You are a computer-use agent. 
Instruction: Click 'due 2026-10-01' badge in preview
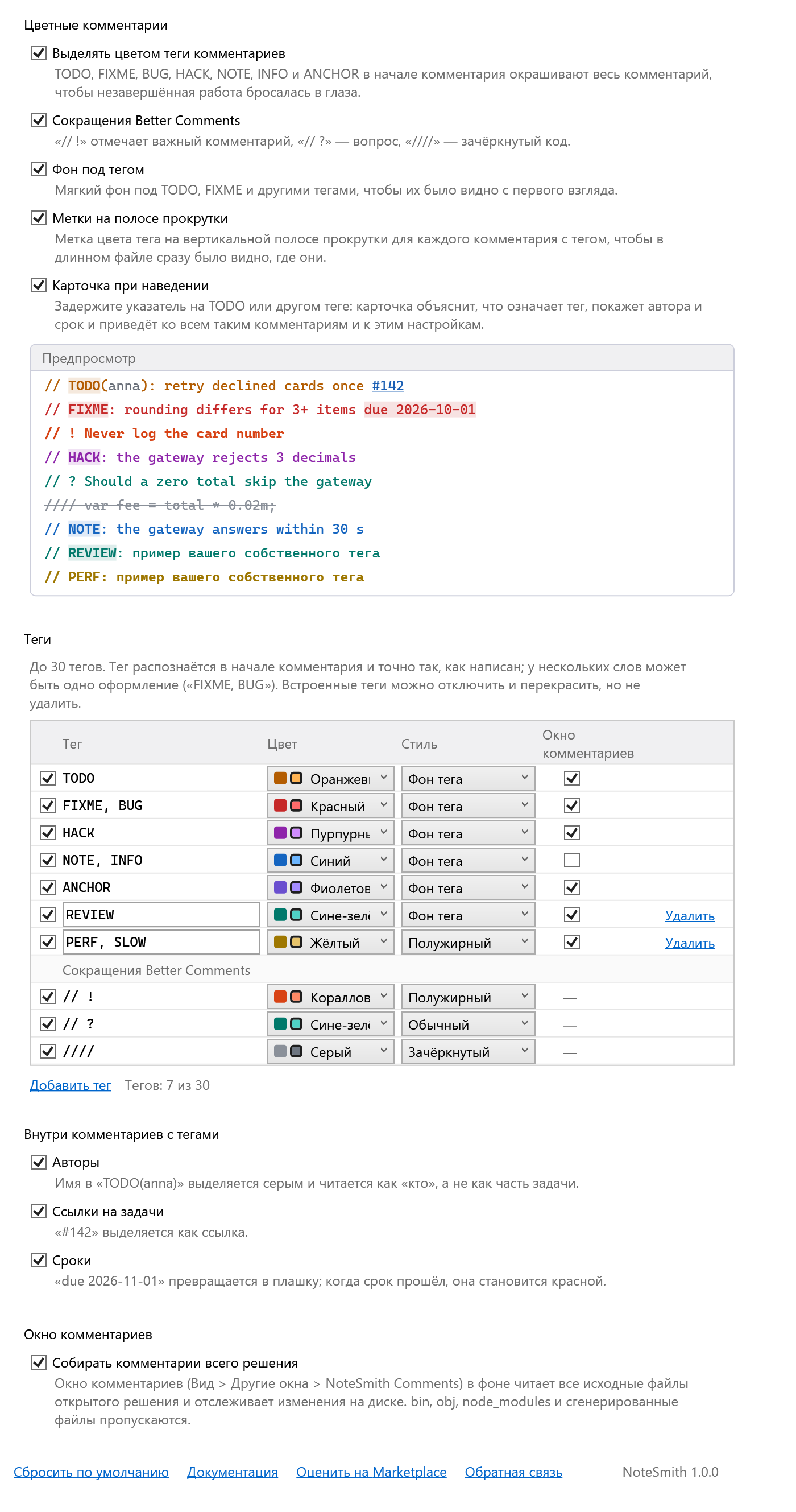coord(420,410)
